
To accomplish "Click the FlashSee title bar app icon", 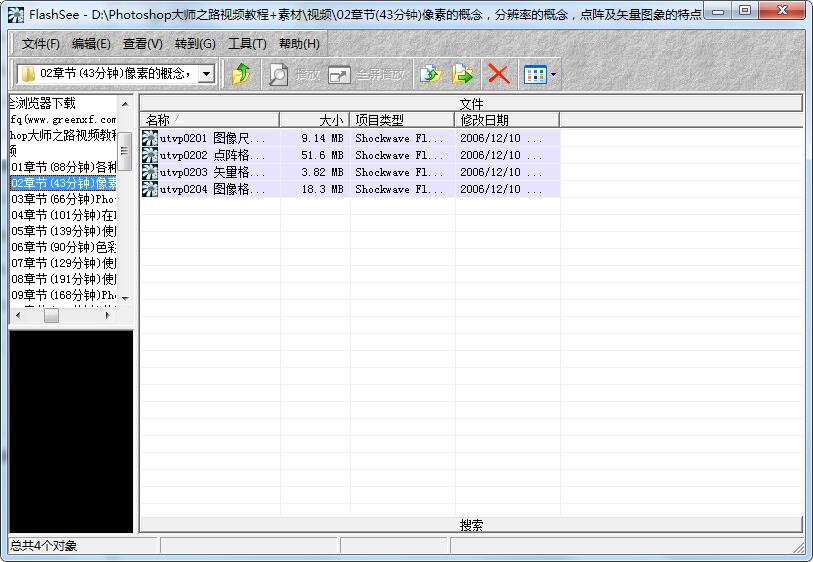I will pos(16,15).
